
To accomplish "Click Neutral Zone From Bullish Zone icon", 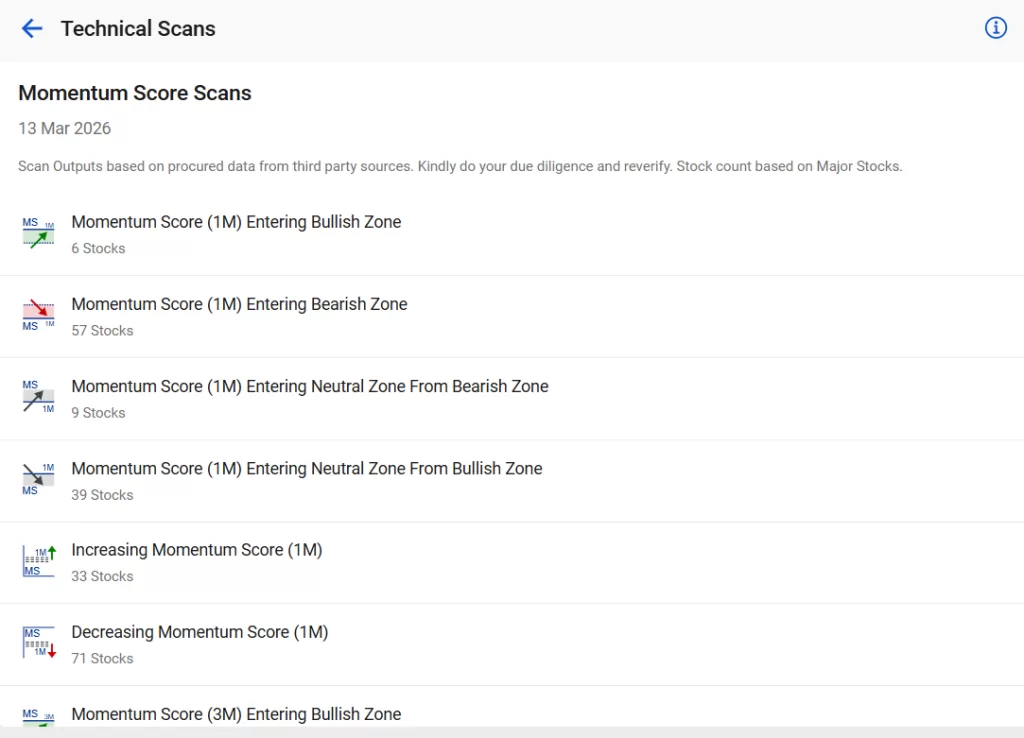I will (x=38, y=480).
